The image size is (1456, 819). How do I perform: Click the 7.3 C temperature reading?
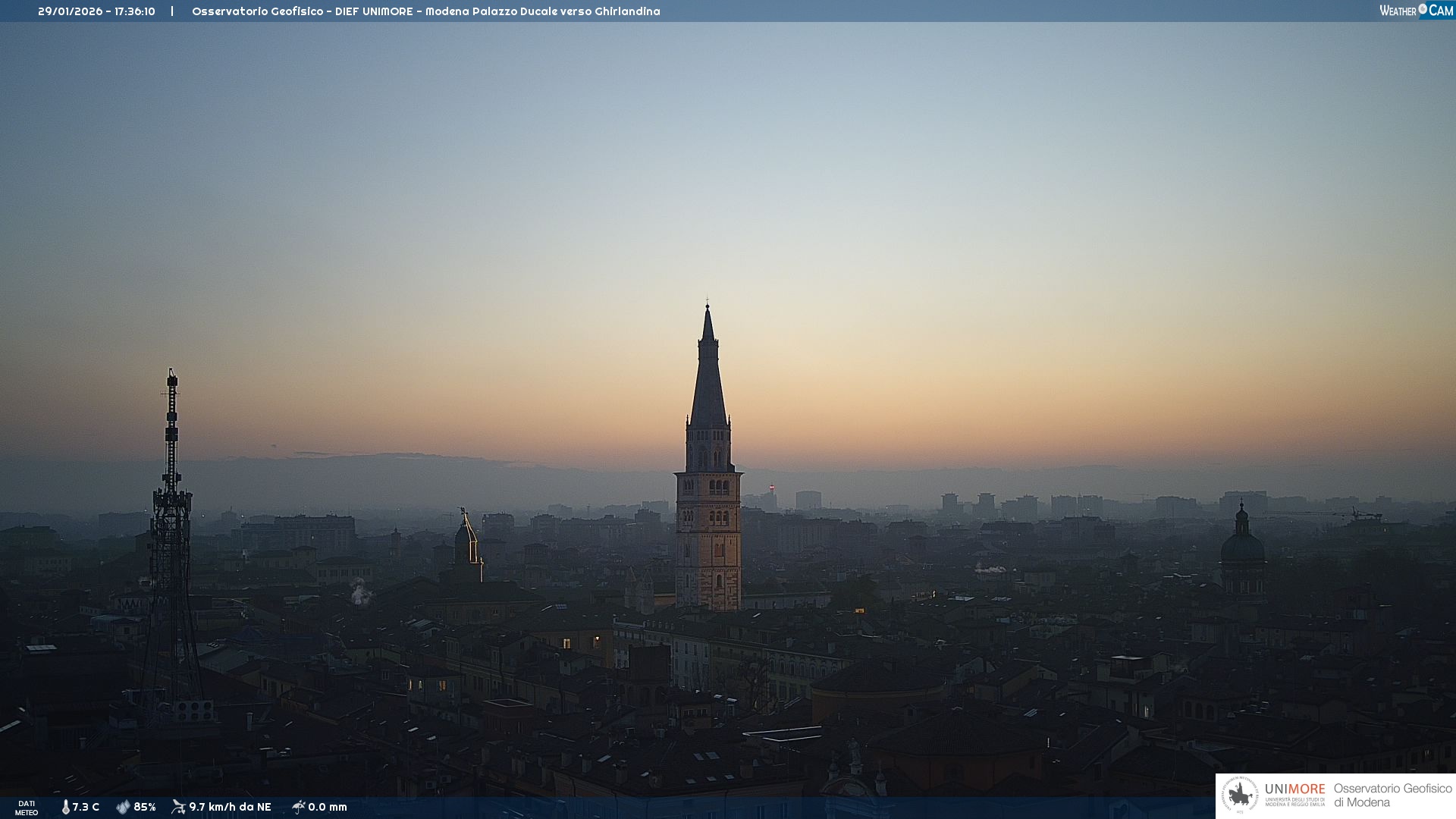tap(86, 807)
